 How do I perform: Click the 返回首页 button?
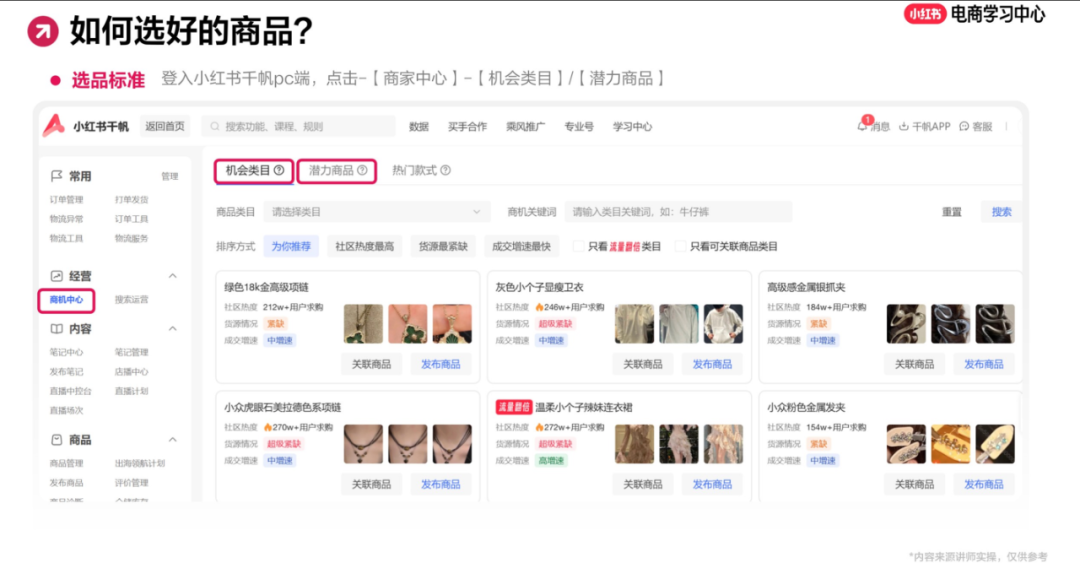point(165,126)
